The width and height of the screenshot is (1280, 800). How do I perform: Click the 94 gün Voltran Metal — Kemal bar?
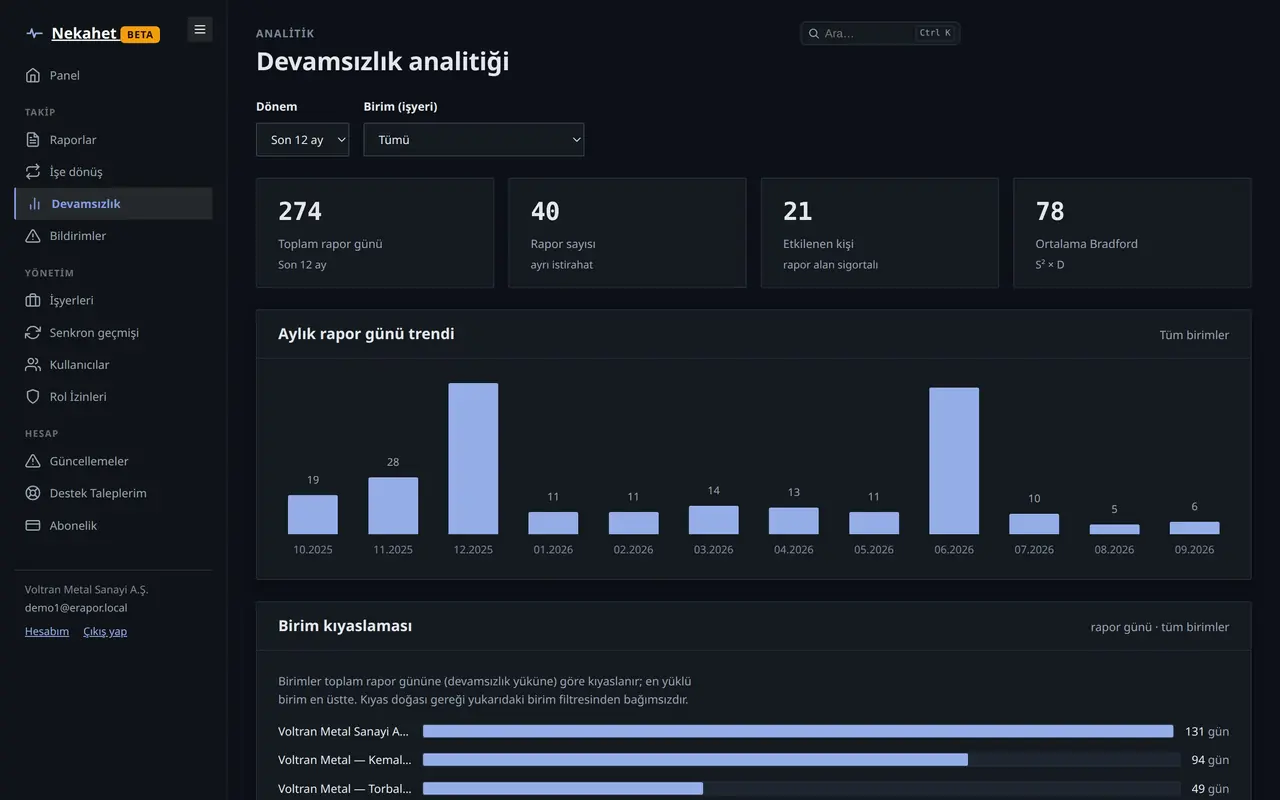click(x=695, y=760)
